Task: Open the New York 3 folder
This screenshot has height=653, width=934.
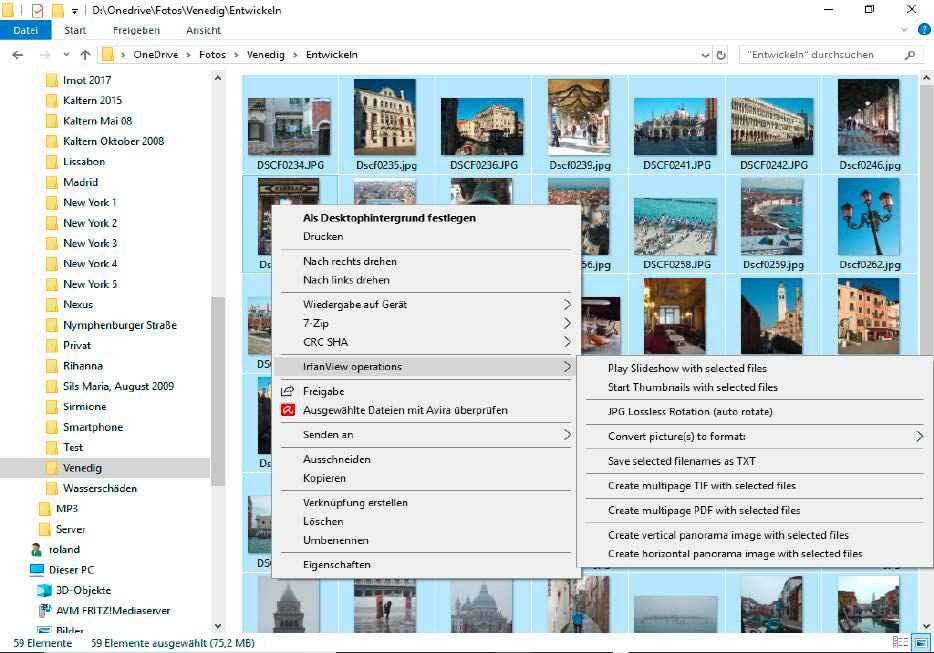Action: point(90,243)
